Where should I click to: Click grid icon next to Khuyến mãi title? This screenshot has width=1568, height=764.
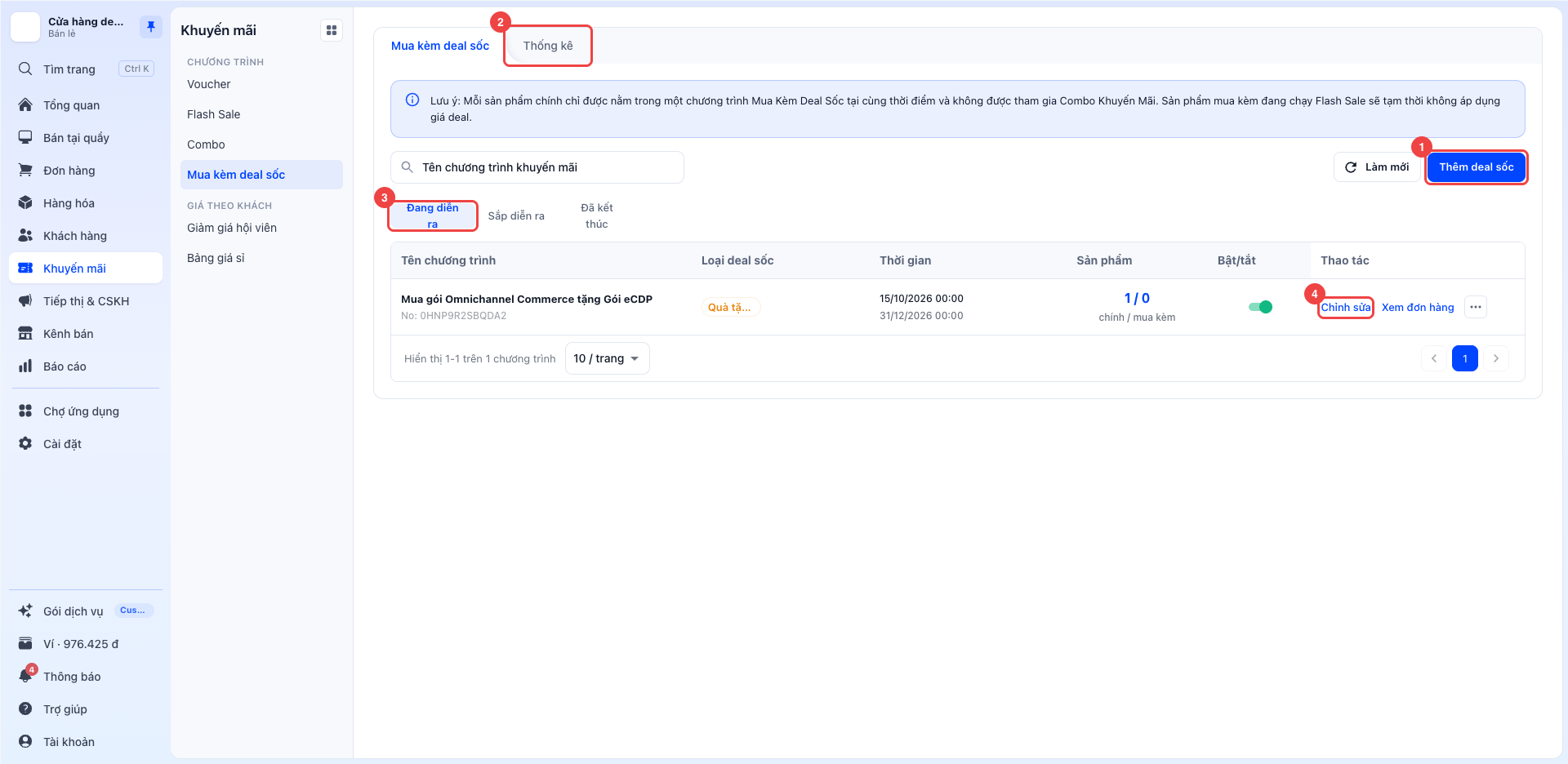point(332,30)
